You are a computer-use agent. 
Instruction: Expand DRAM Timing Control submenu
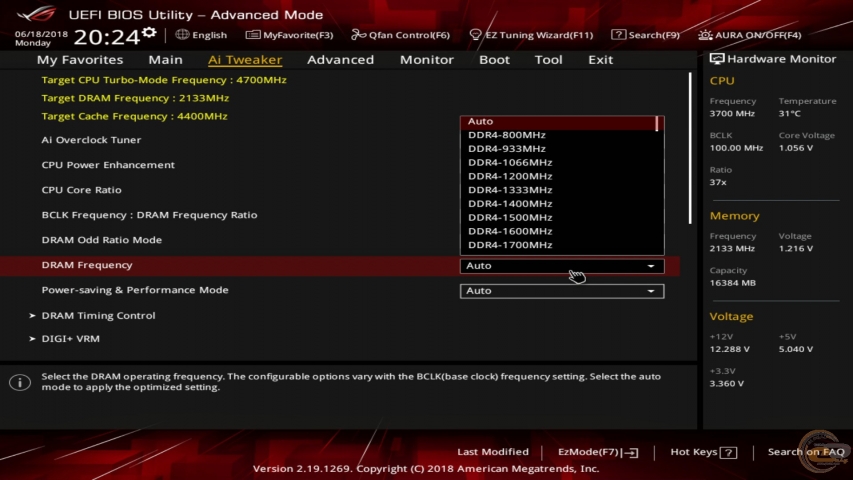click(x=98, y=316)
